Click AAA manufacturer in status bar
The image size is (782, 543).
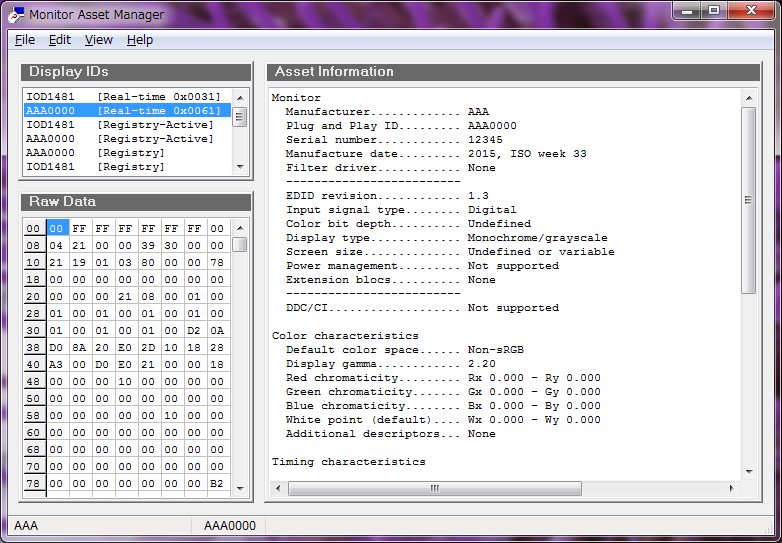tap(26, 526)
